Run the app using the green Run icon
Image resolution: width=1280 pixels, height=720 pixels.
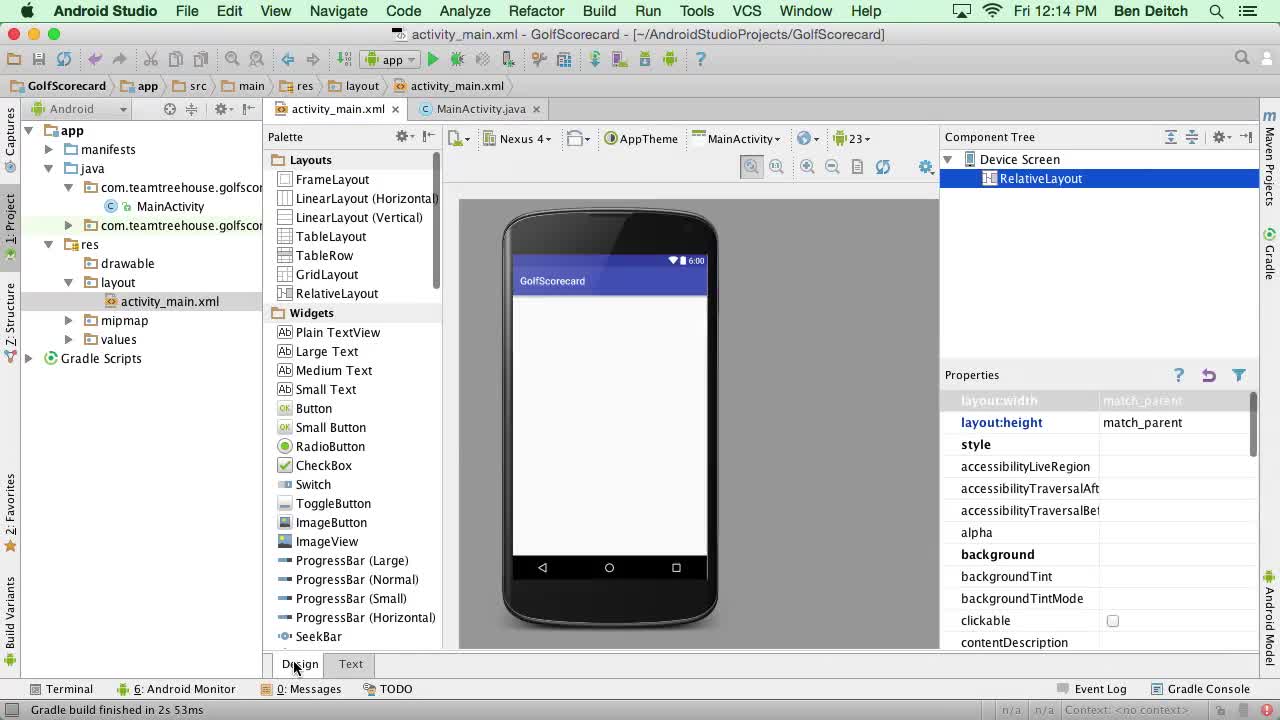(x=433, y=59)
